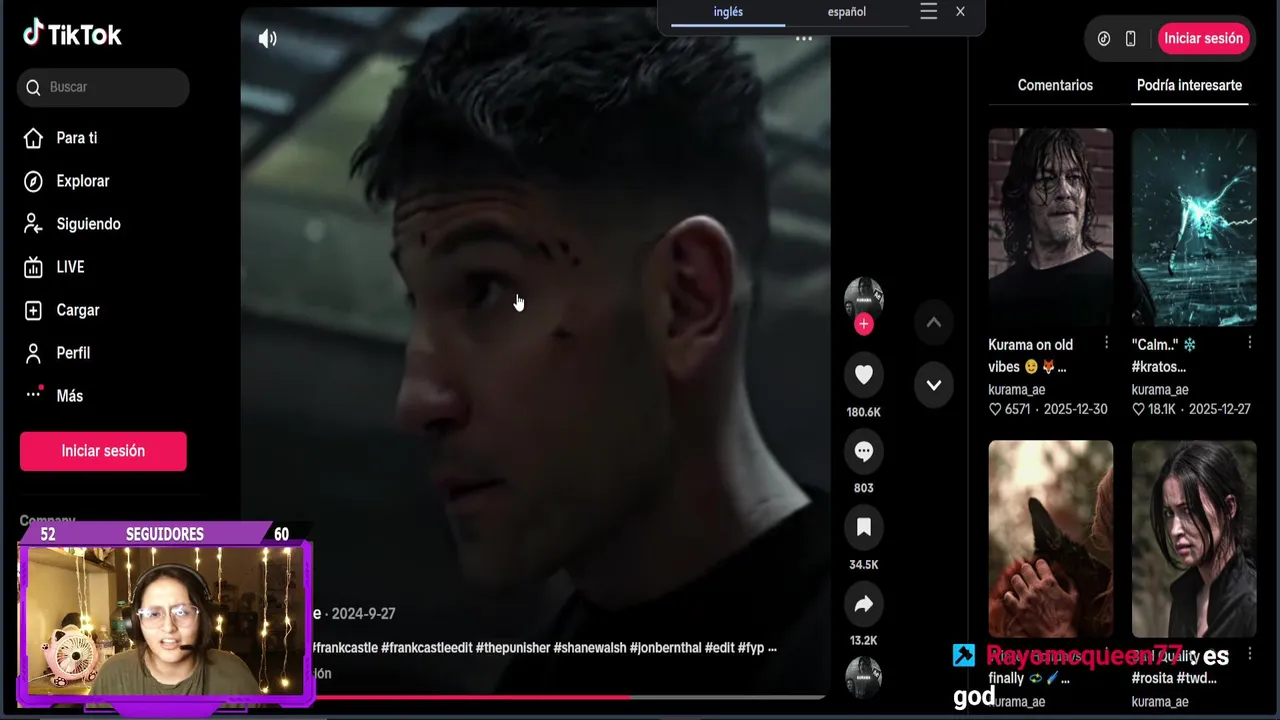Image resolution: width=1280 pixels, height=720 pixels.
Task: Select inglés in translation bar
Action: tap(728, 12)
